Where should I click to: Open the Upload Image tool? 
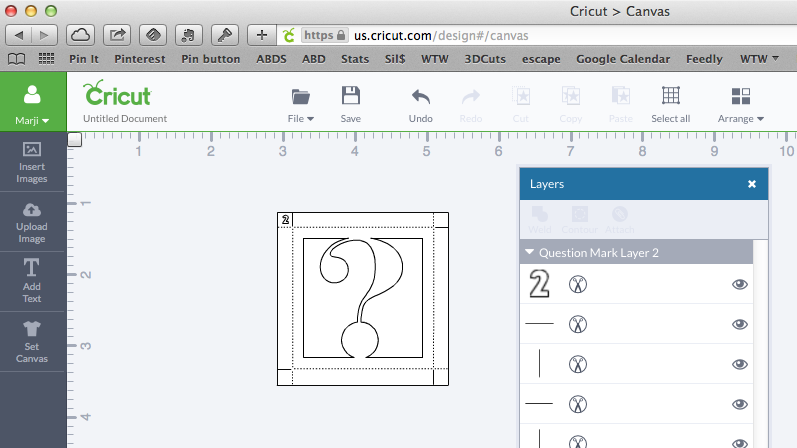(x=32, y=222)
